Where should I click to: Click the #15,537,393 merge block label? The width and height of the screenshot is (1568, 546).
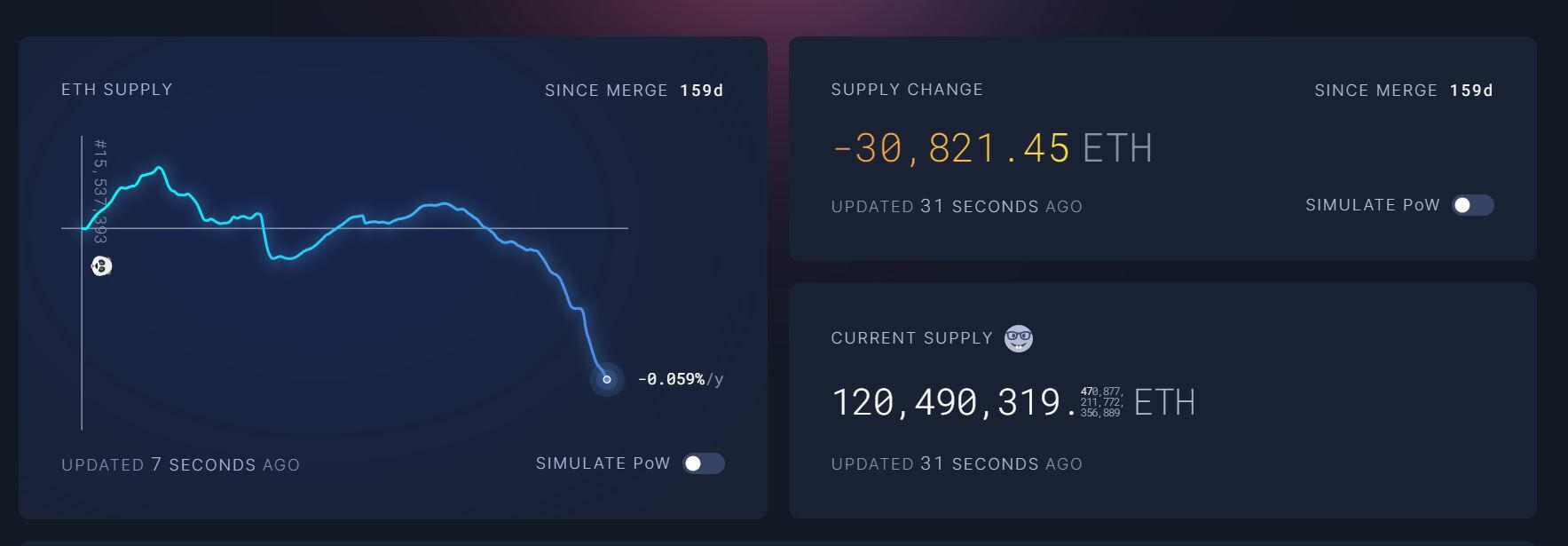(x=100, y=190)
